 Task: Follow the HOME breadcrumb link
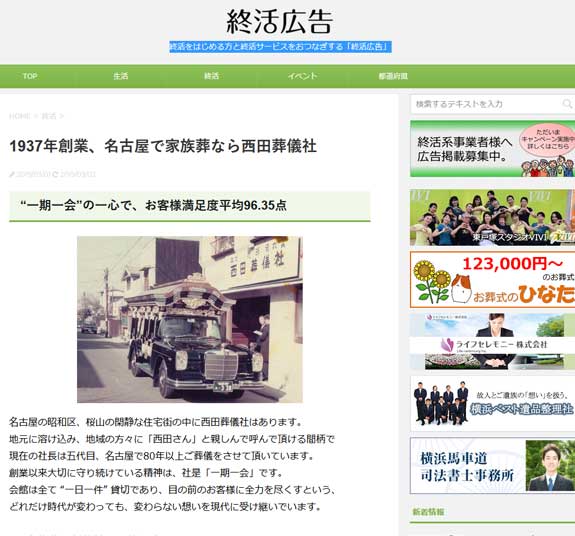point(20,116)
